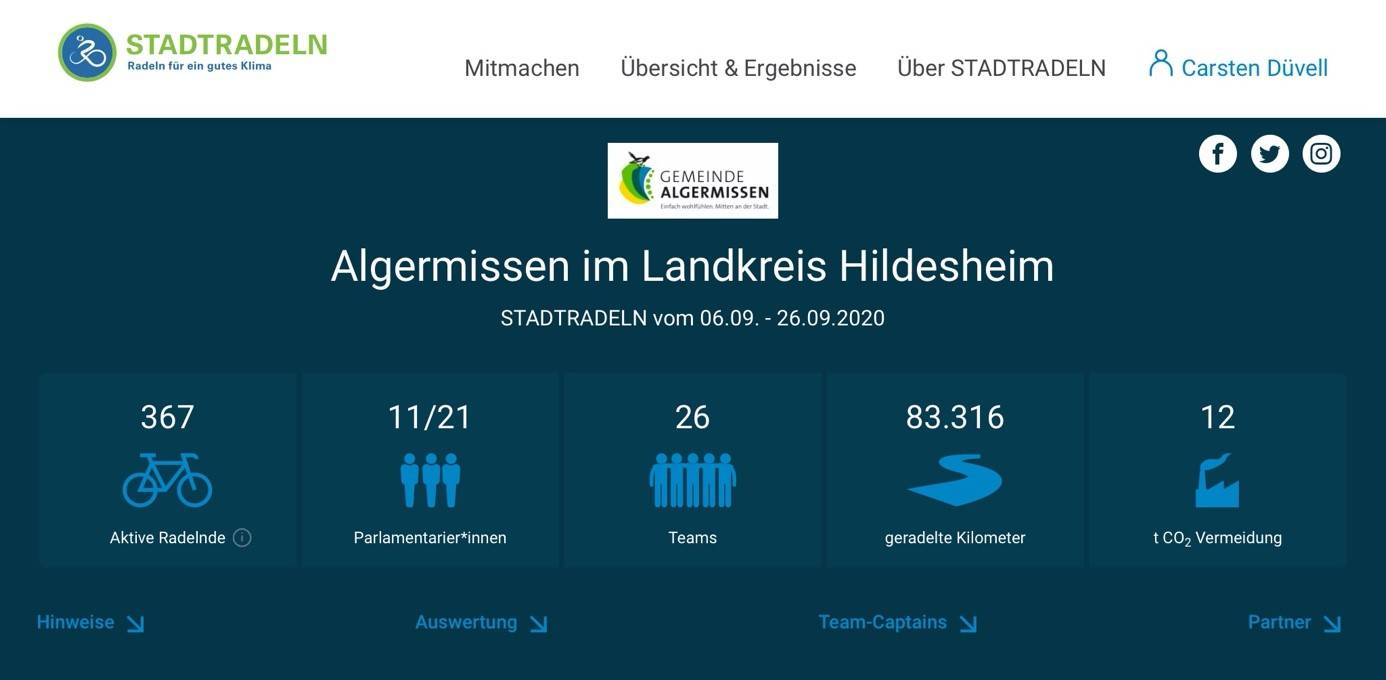Click the three-person Parlamentarier*innen icon
The image size is (1386, 680).
click(430, 480)
